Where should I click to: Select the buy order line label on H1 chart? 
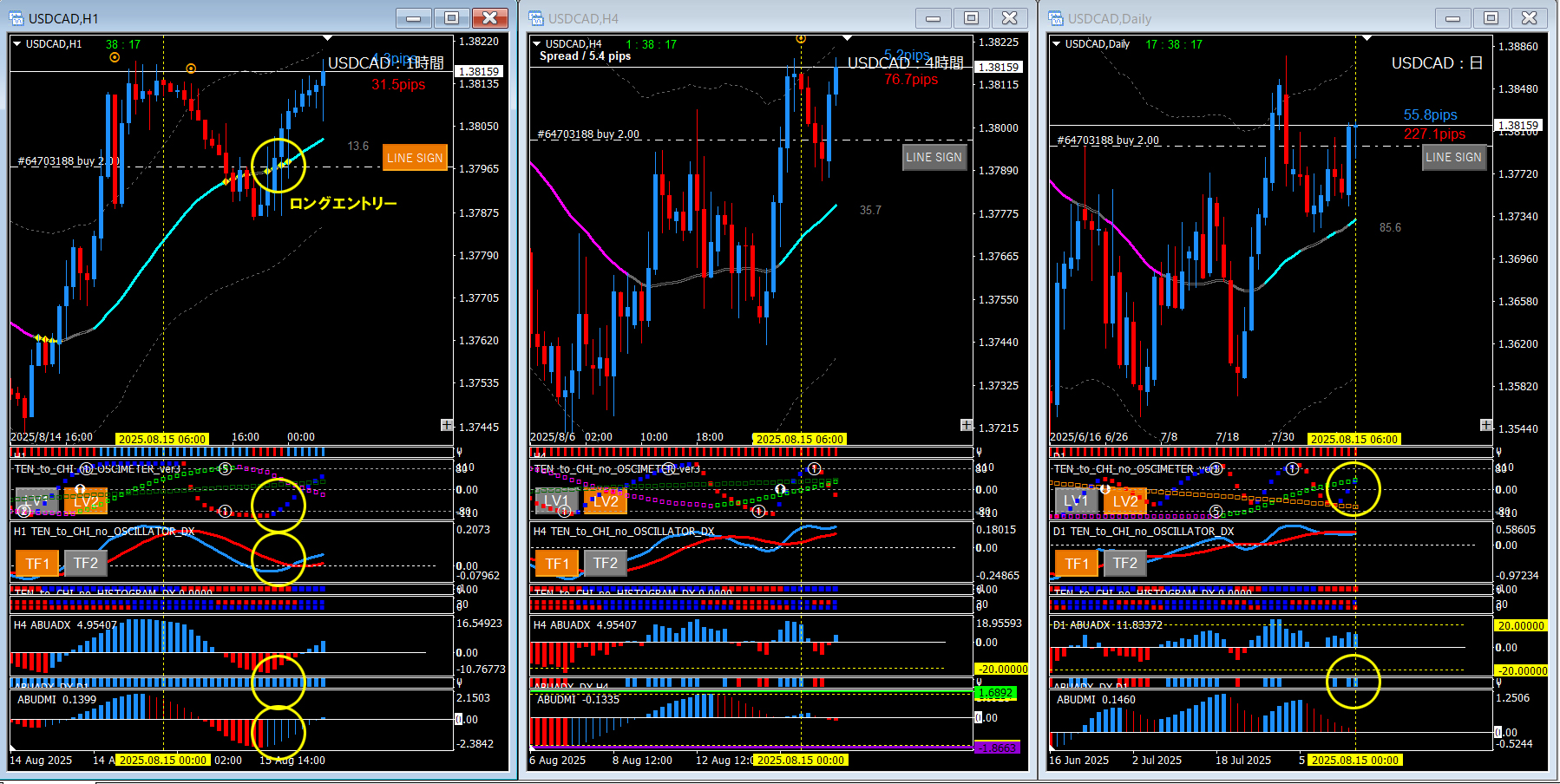pos(69,161)
